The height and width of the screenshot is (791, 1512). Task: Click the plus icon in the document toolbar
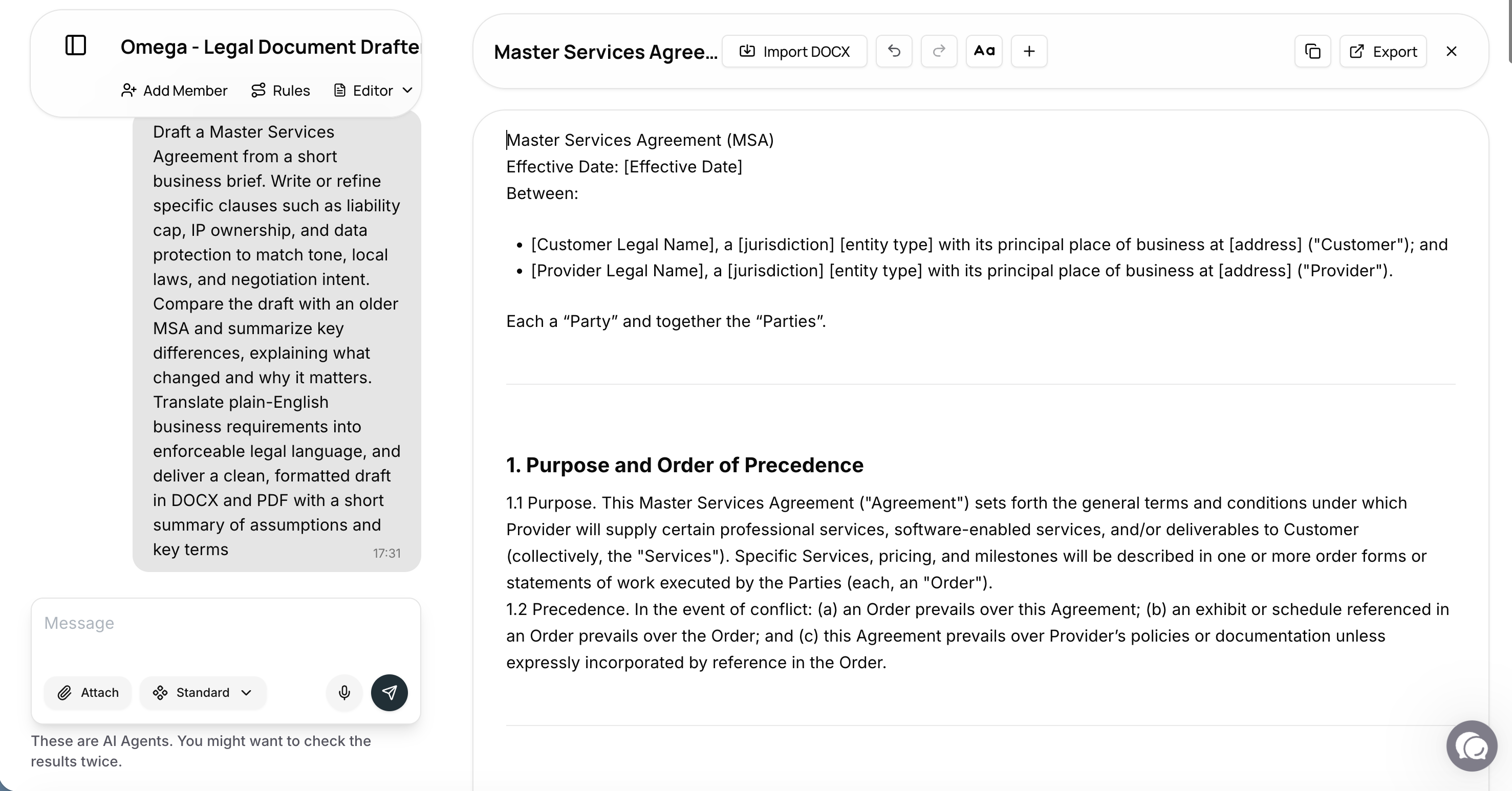1028,51
